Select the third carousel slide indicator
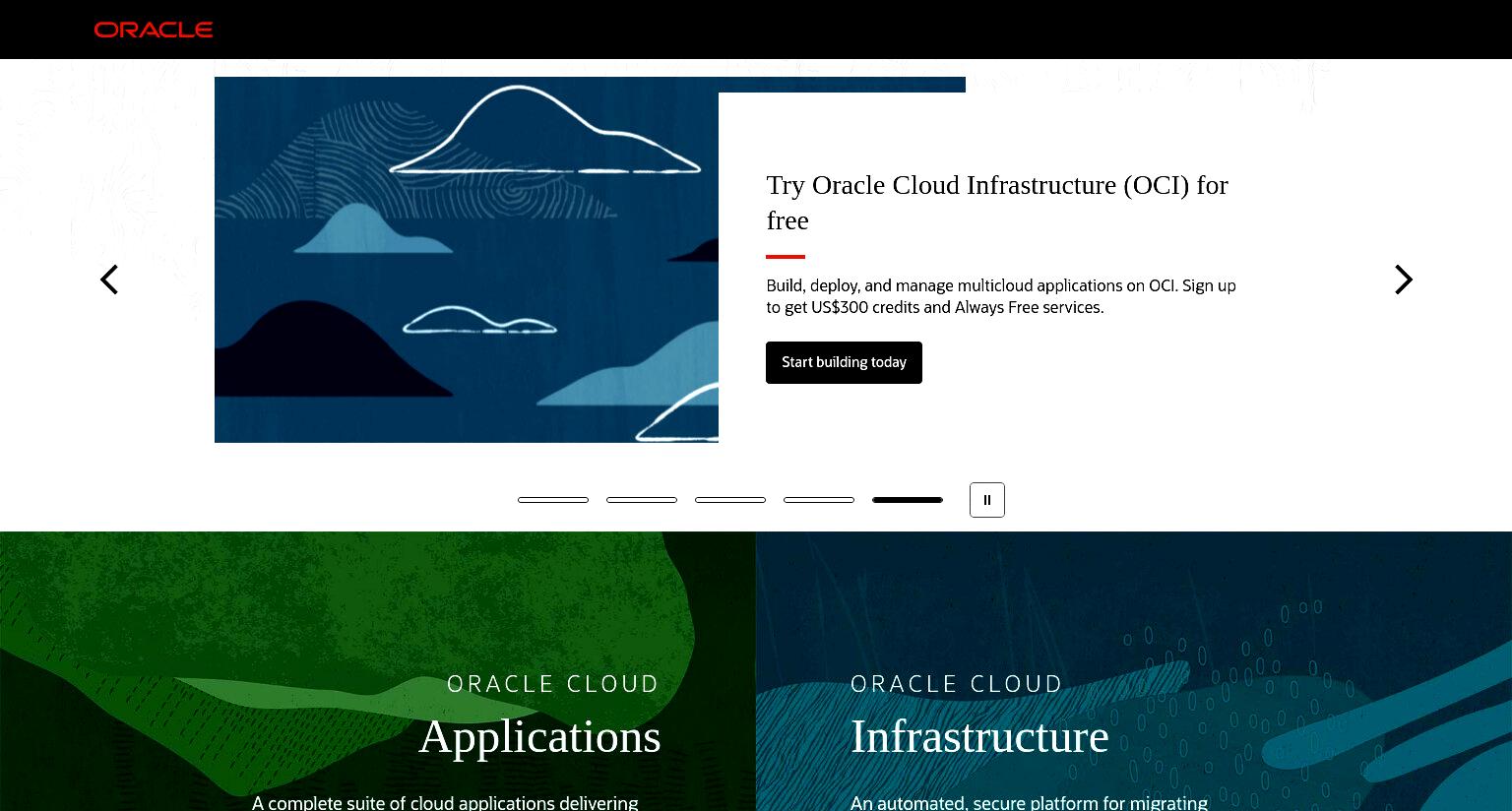 tap(730, 500)
